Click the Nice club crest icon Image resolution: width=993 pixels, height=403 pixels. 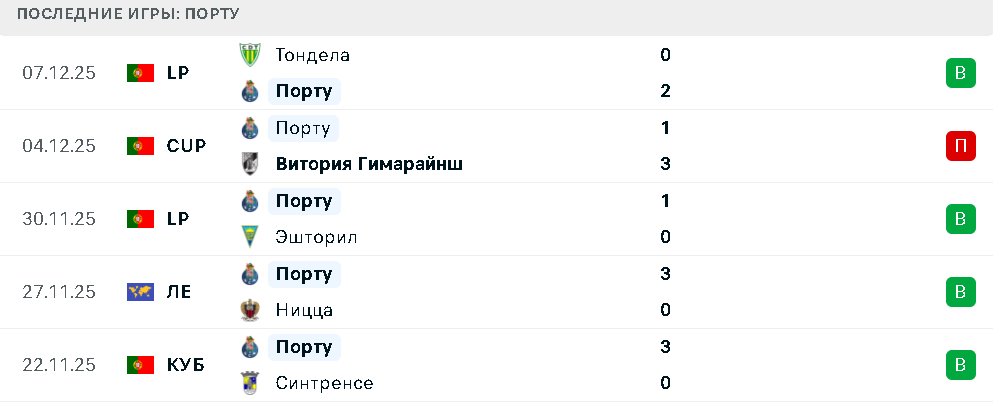tap(250, 310)
